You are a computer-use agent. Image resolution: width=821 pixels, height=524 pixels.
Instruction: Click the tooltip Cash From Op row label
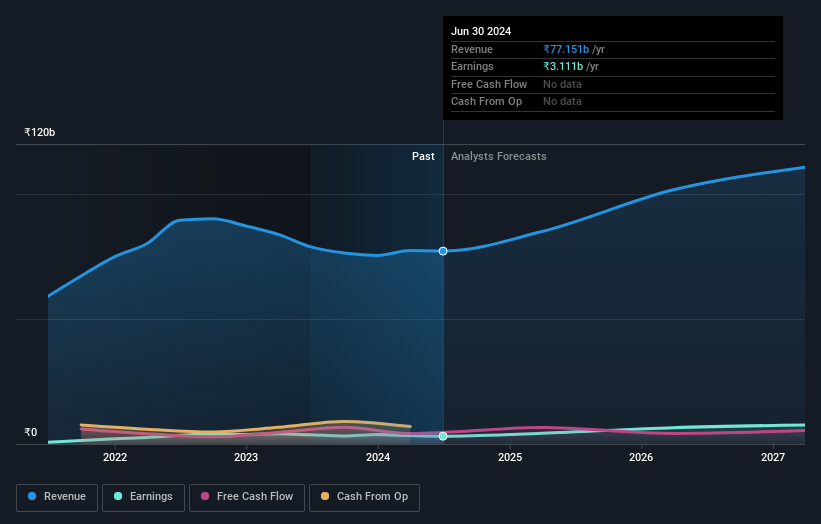tap(486, 102)
